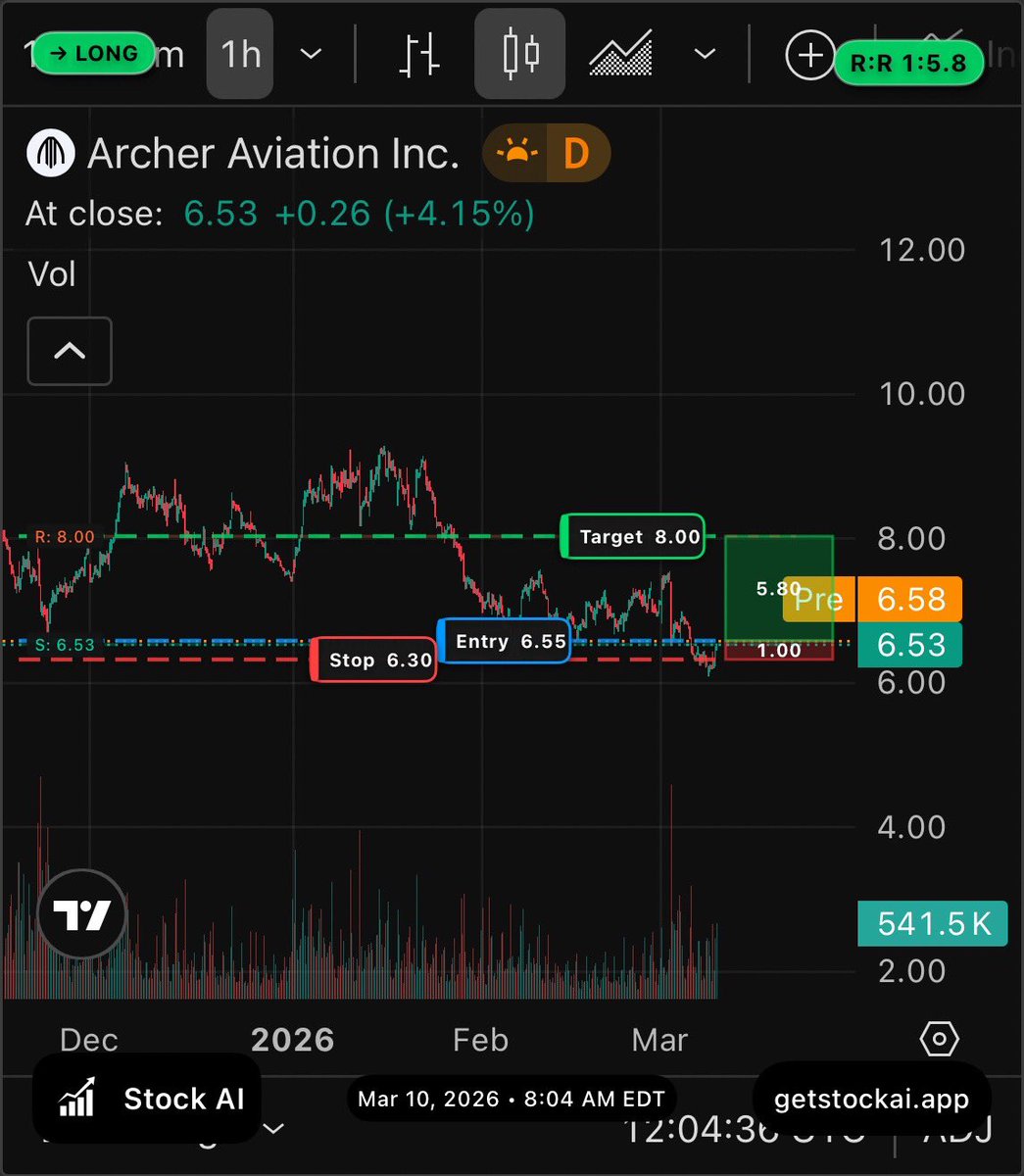
Task: Click the teal 6.53 last price tag
Action: [x=910, y=645]
